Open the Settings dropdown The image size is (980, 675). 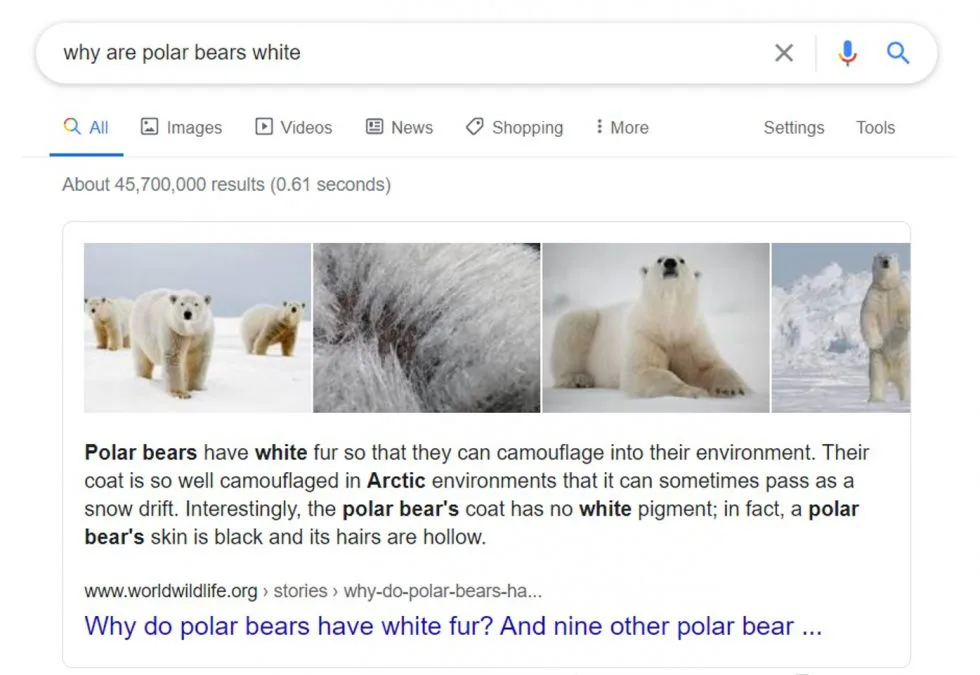[x=794, y=128]
